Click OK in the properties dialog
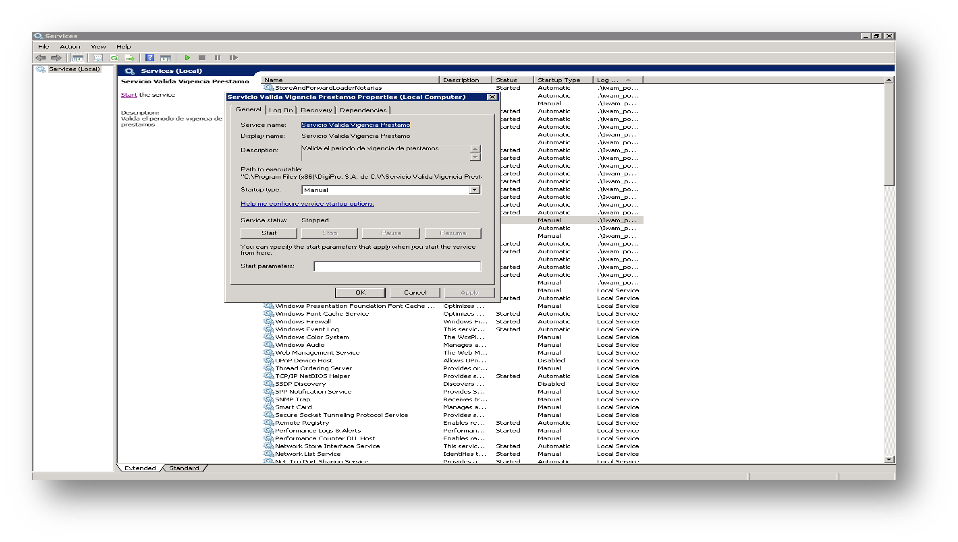This screenshot has width=958, height=542. click(x=361, y=292)
